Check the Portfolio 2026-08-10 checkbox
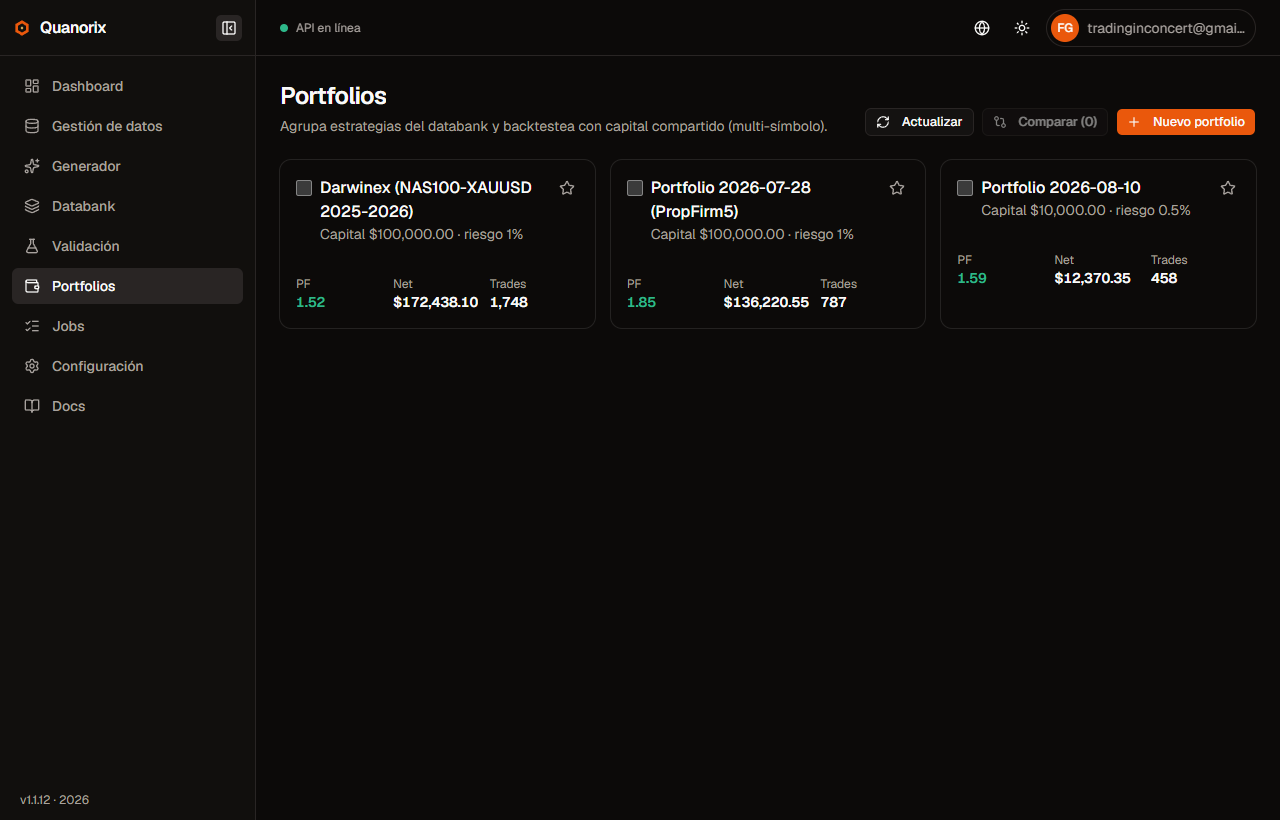This screenshot has height=820, width=1280. click(965, 188)
